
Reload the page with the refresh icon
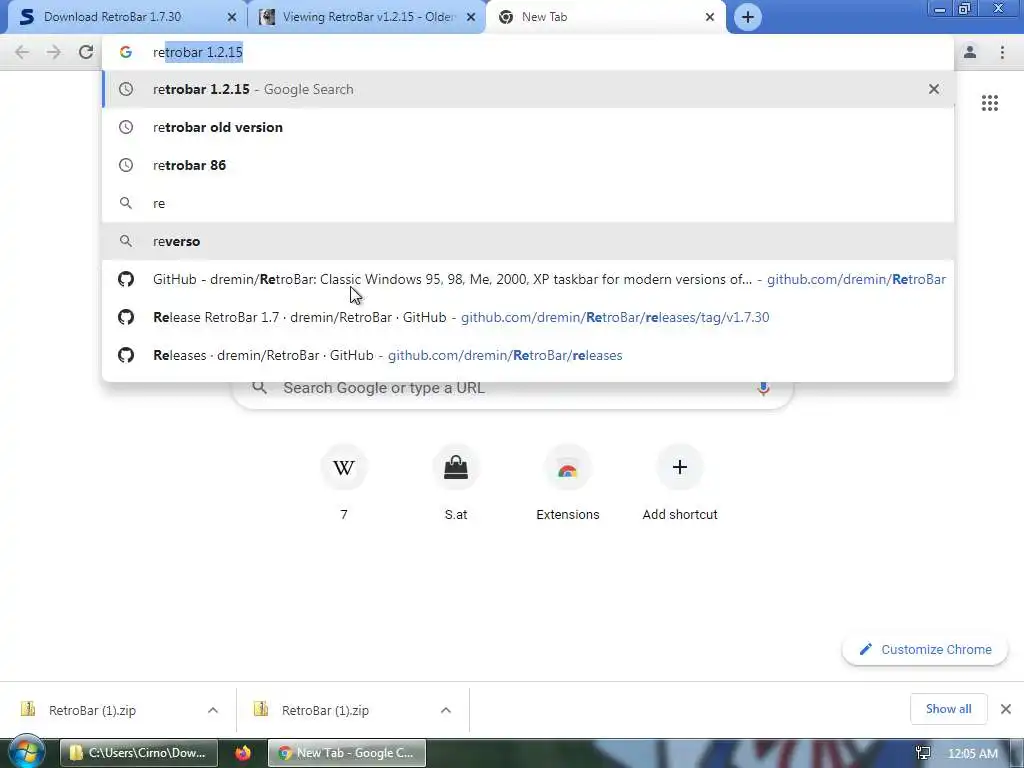[86, 52]
